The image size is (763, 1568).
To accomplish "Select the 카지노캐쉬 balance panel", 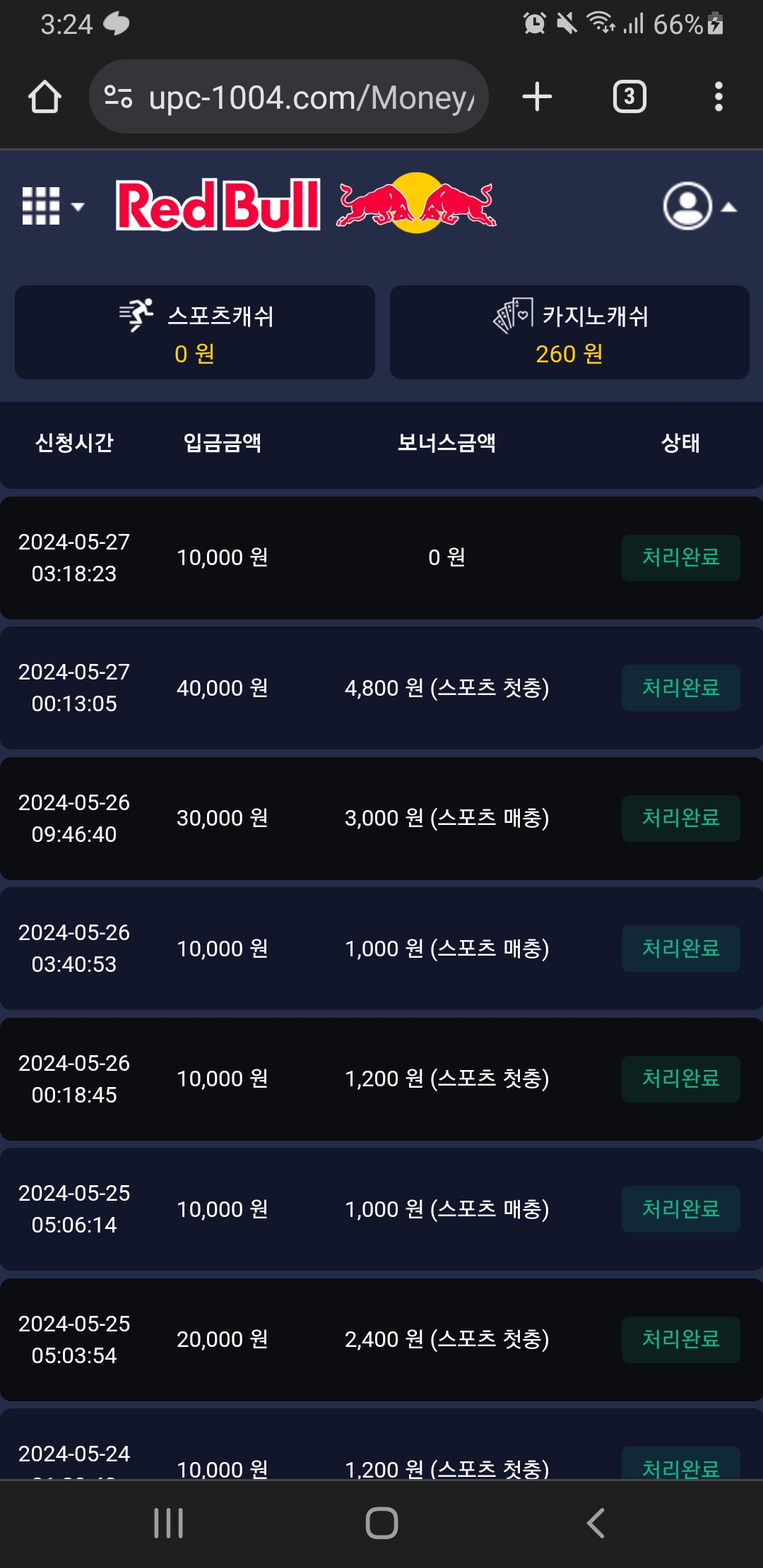I will click(x=569, y=333).
